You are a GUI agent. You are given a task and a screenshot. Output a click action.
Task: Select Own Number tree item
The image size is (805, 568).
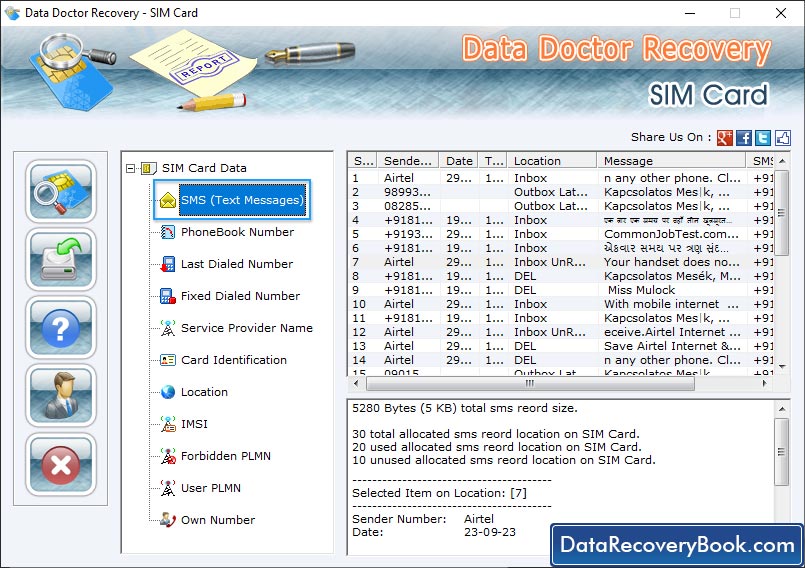pyautogui.click(x=218, y=520)
